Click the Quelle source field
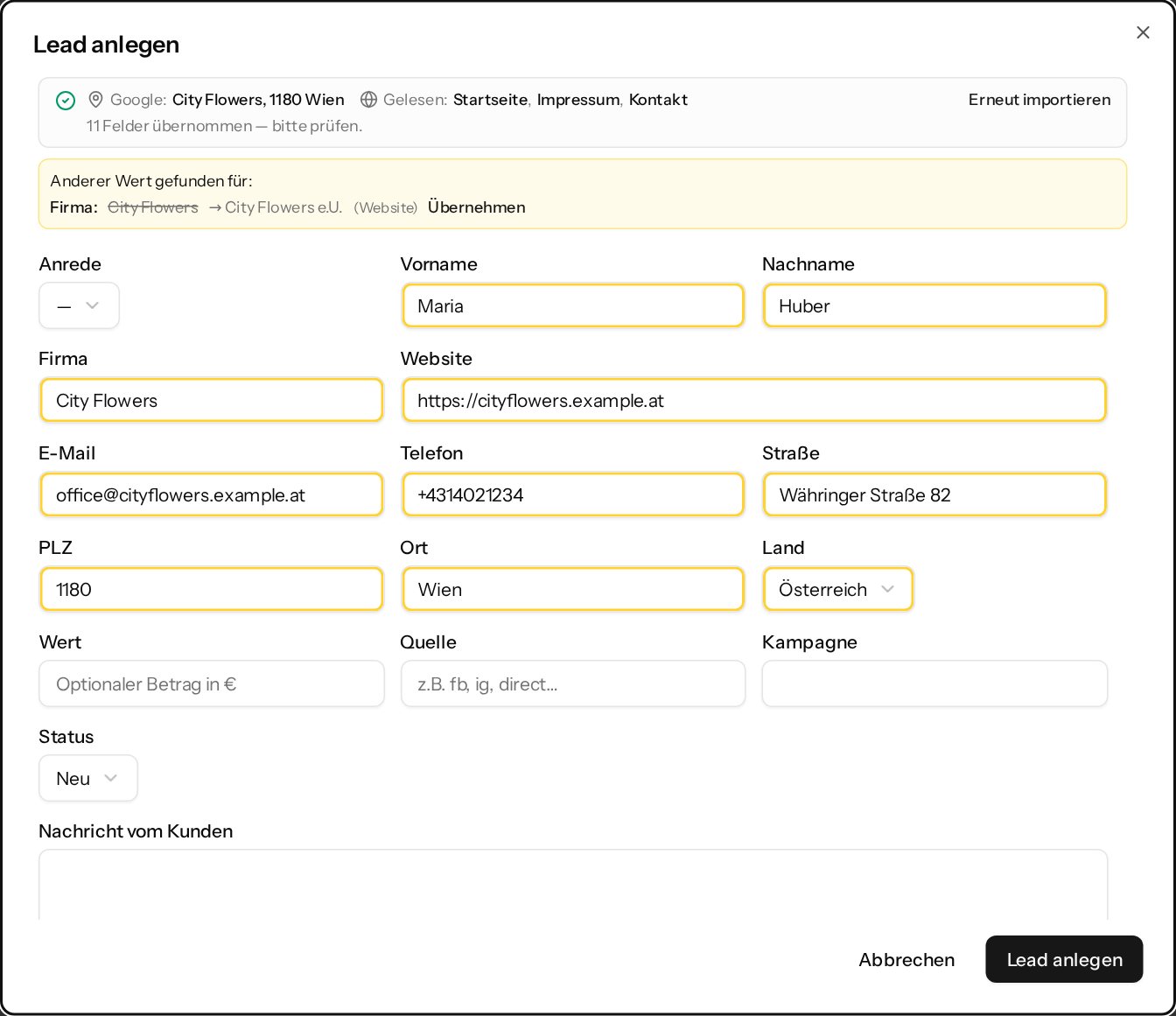The image size is (1176, 1016). pos(573,683)
